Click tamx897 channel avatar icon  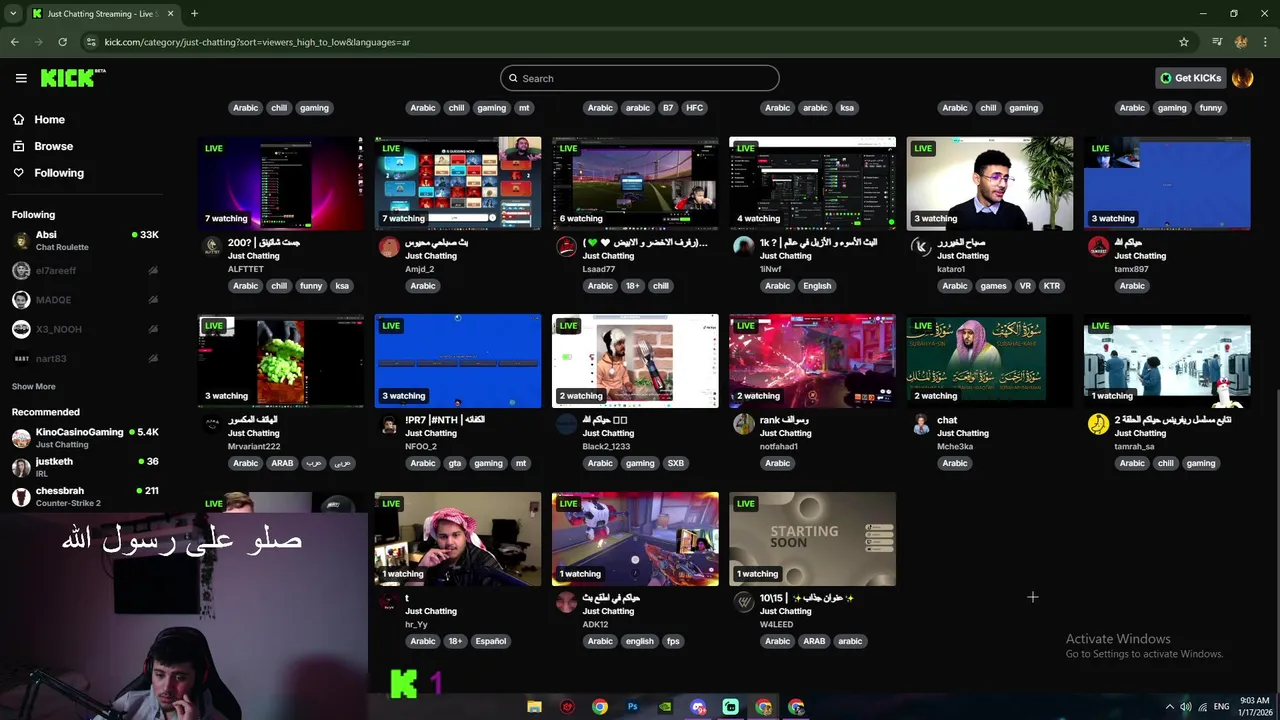tap(1098, 247)
